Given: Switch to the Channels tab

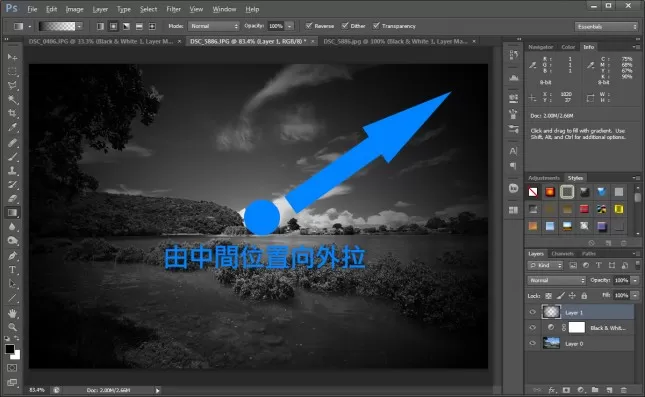Looking at the screenshot, I should tap(562, 254).
